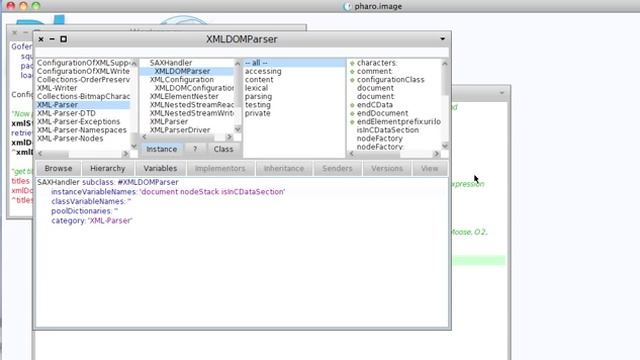Click scroll-right arrow under class list
This screenshot has height=360, width=640.
tap(229, 137)
